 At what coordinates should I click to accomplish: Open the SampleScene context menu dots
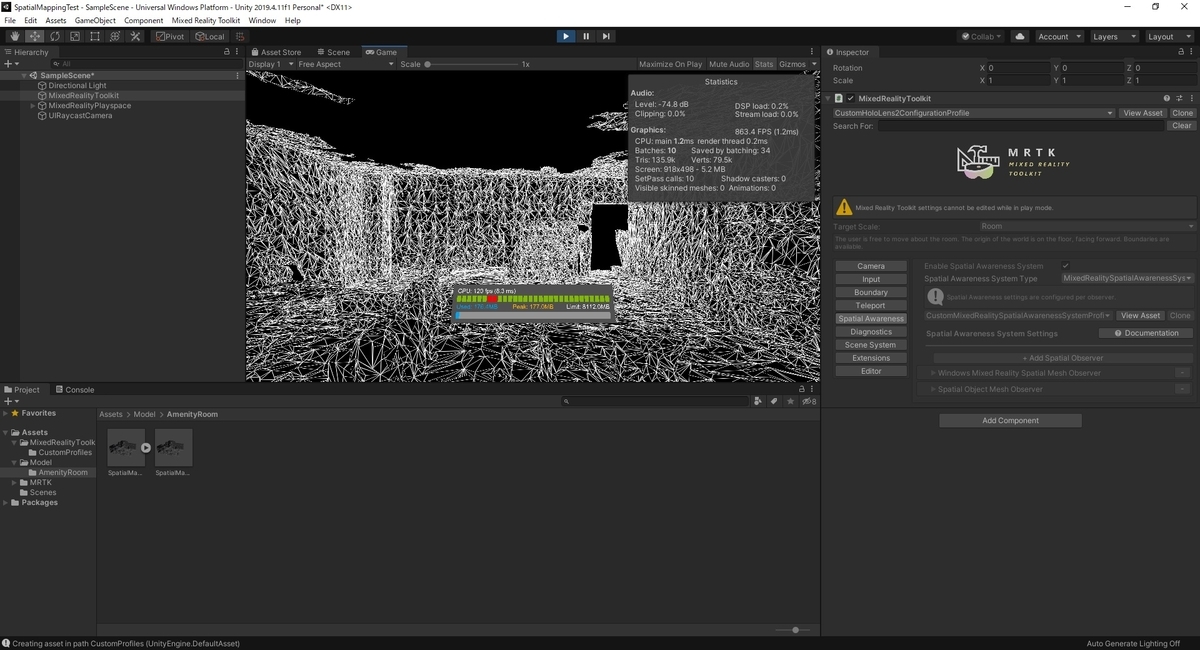(237, 75)
